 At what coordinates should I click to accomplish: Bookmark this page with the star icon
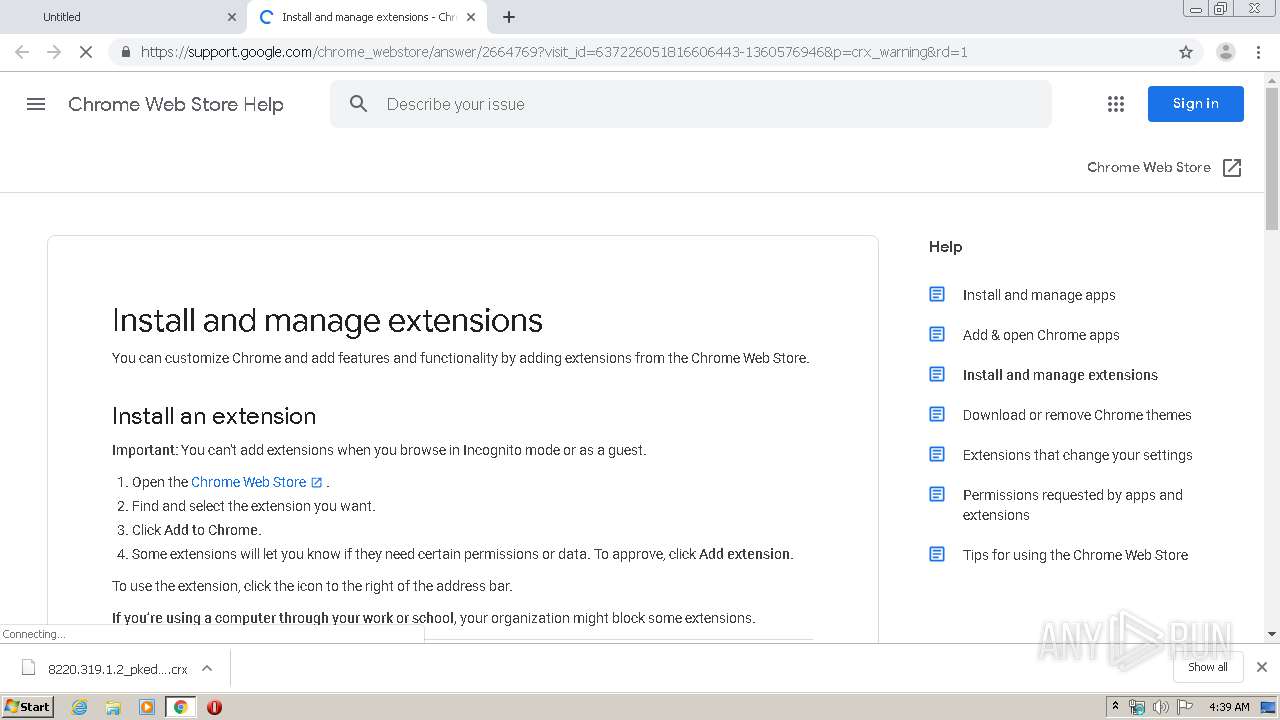pos(1186,52)
